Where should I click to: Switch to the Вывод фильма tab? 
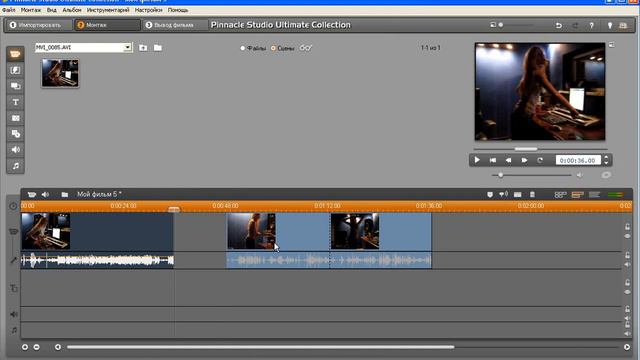tap(174, 25)
